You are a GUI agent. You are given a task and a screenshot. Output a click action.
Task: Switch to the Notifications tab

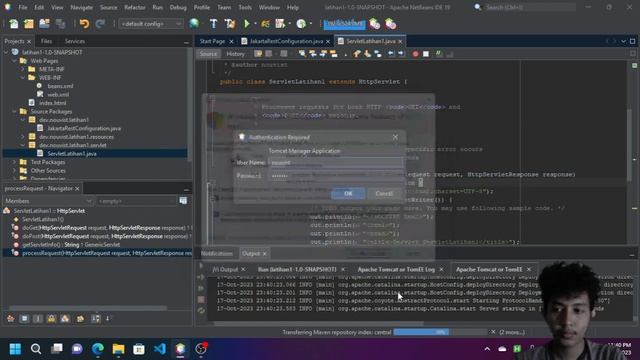coord(217,253)
